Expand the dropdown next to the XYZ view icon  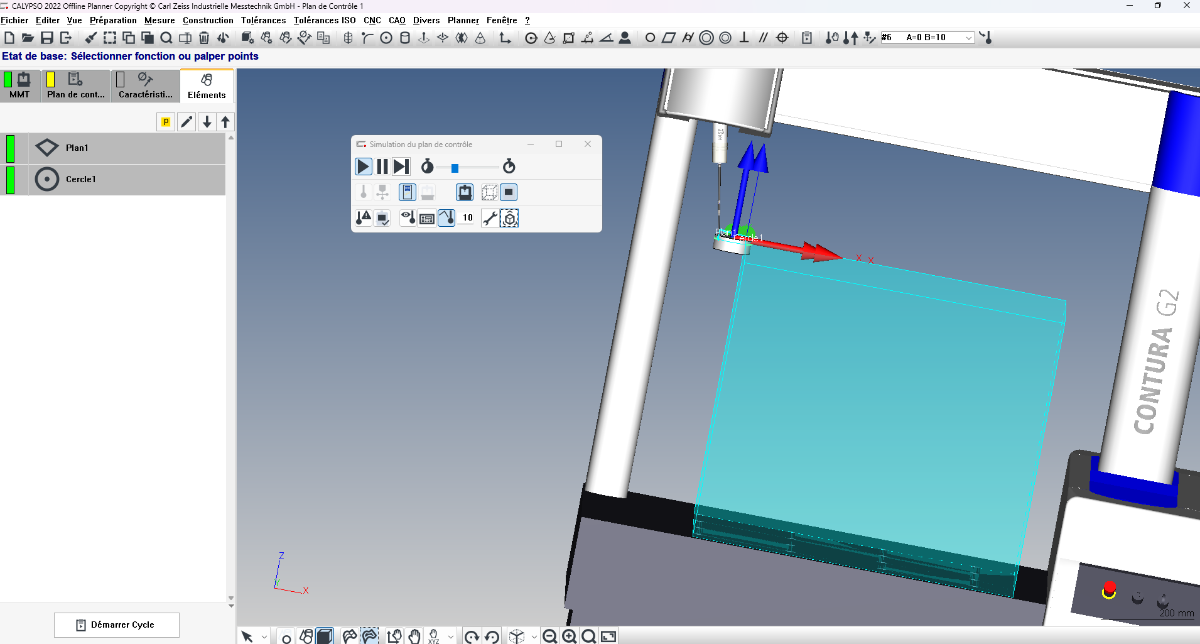click(x=451, y=637)
